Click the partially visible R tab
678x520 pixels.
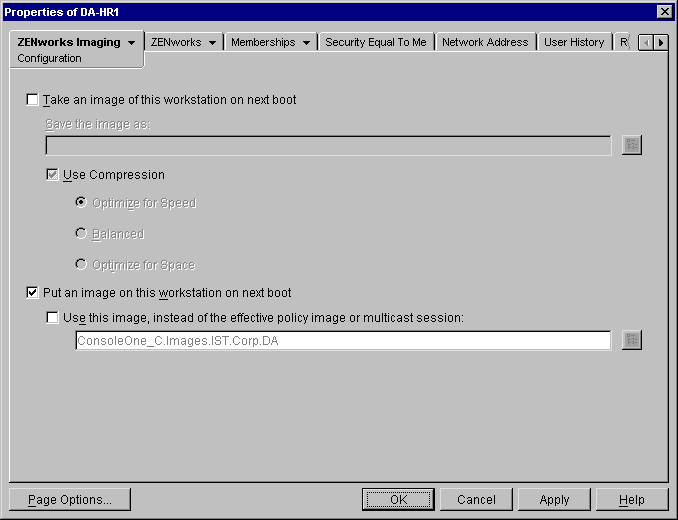(x=624, y=42)
